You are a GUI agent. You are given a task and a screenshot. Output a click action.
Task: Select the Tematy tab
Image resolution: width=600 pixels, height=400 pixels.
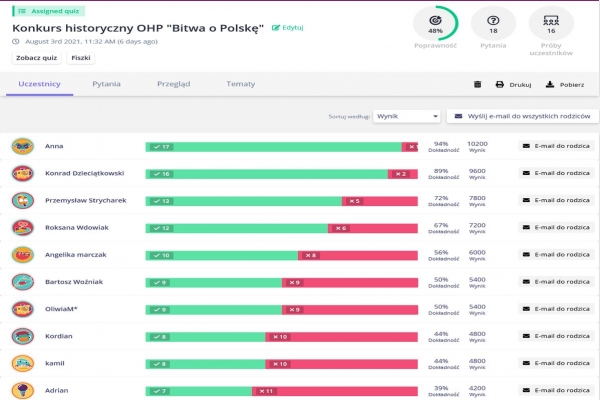[x=240, y=85]
